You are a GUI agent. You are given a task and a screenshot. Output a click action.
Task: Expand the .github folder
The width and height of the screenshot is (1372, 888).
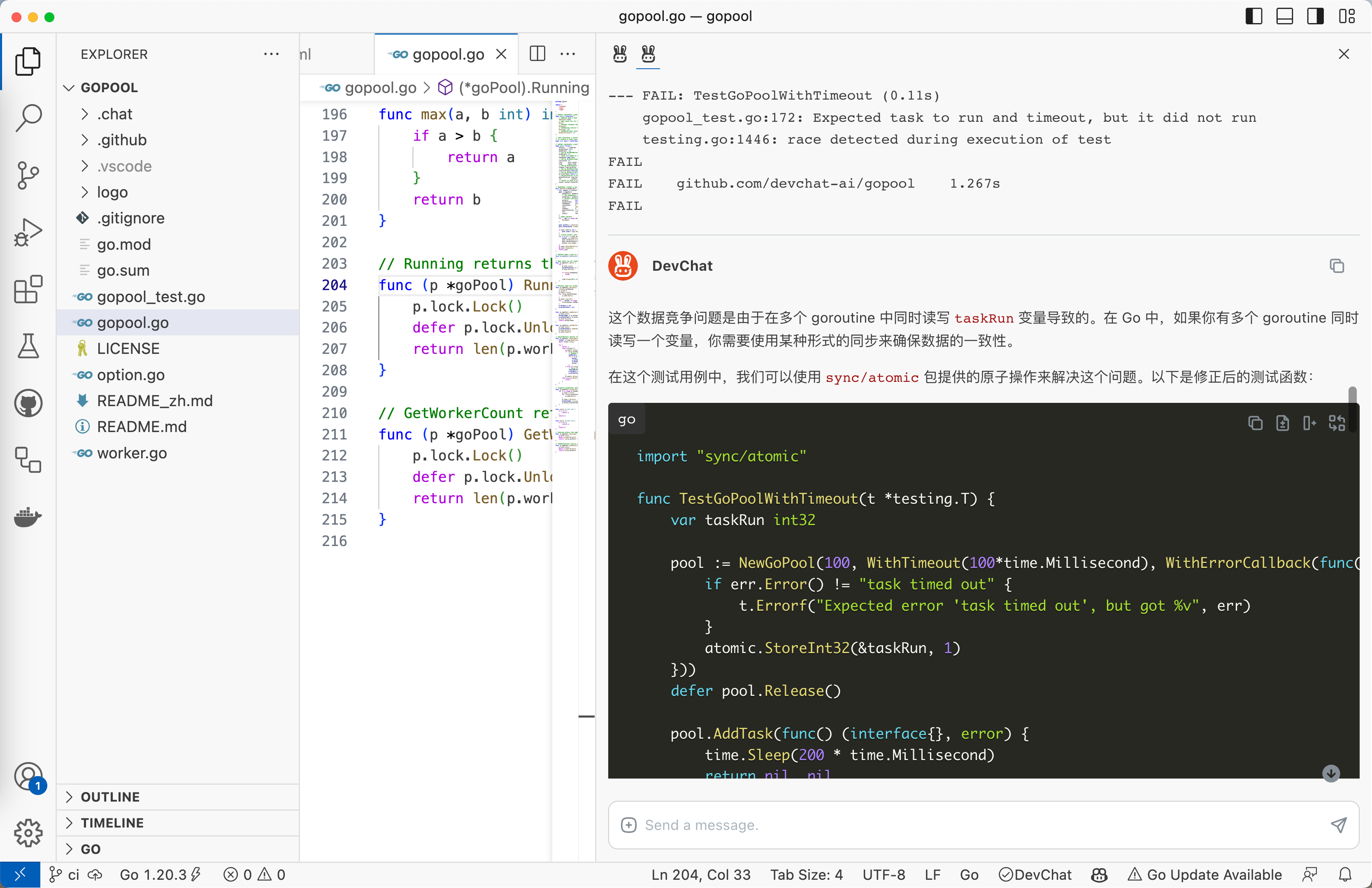(122, 140)
